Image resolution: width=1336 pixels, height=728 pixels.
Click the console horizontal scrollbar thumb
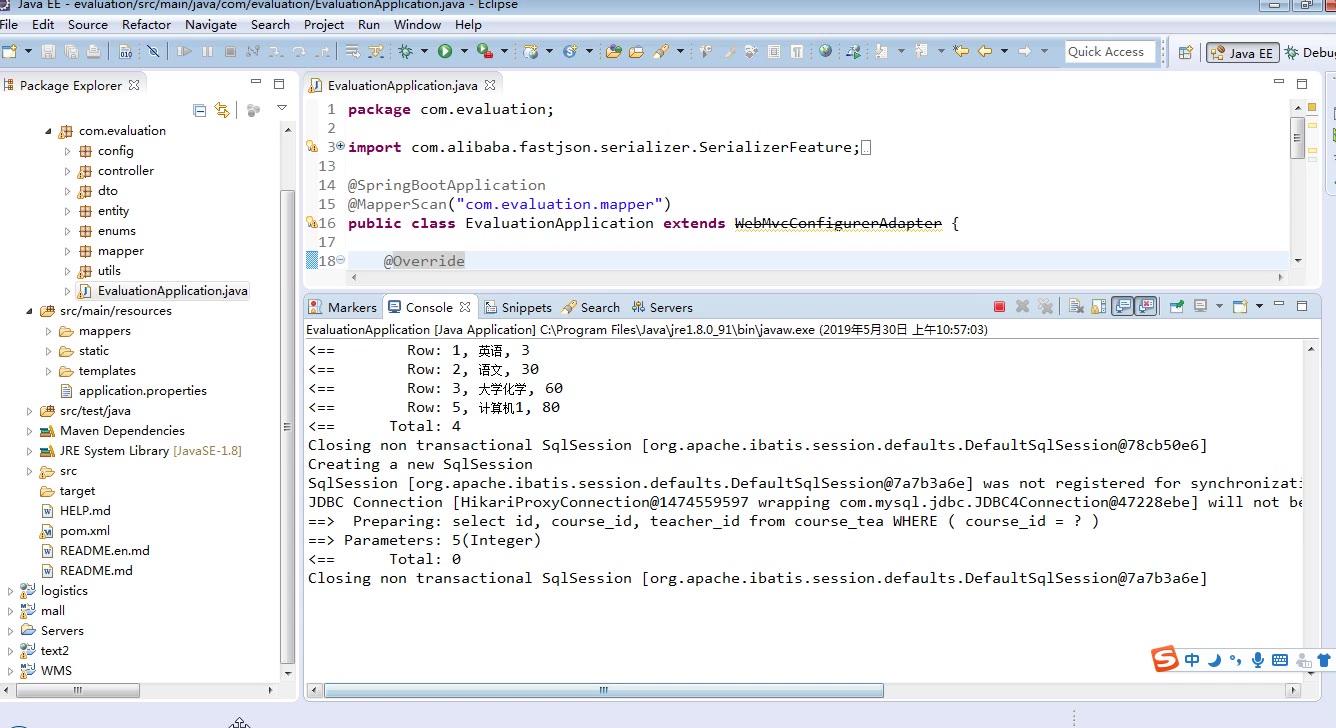pyautogui.click(x=604, y=690)
